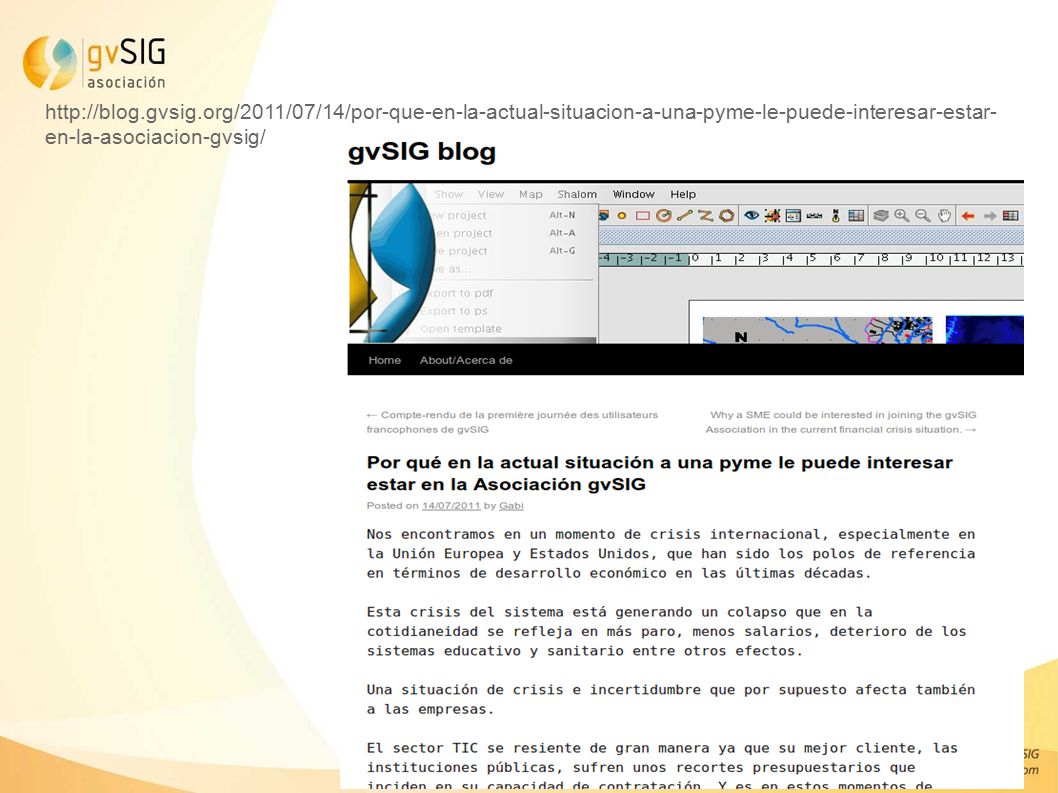Click the insert legend window icon

point(794,216)
